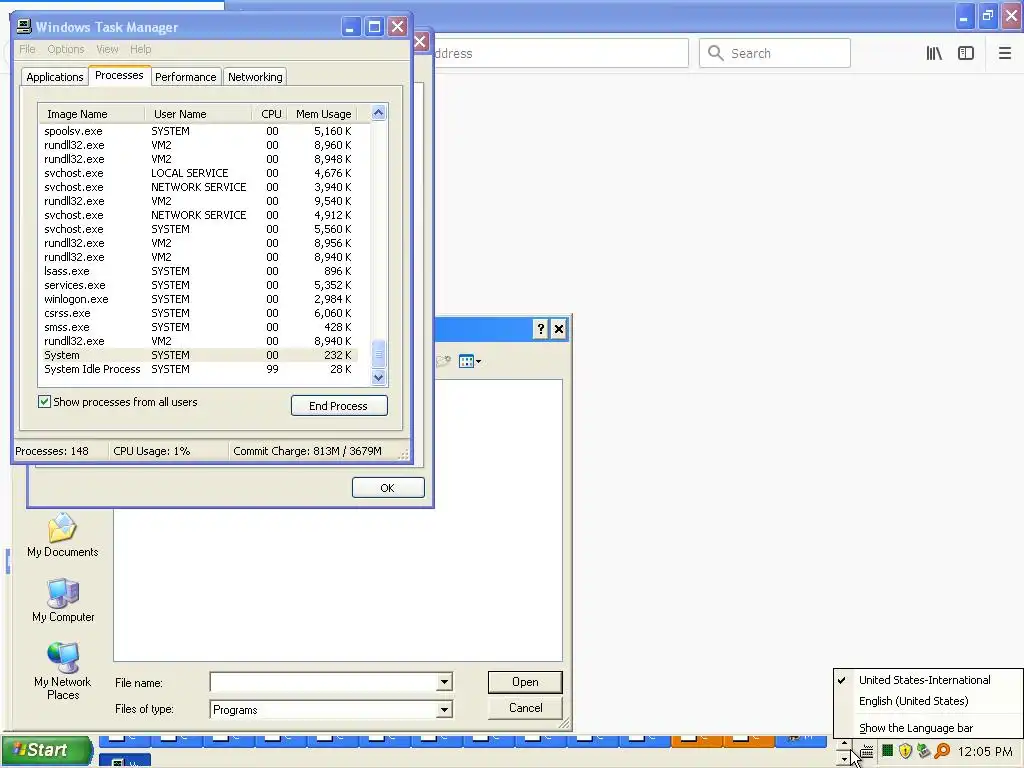The height and width of the screenshot is (768, 1024).
Task: Select the csrss.exe process row
Action: [198, 313]
